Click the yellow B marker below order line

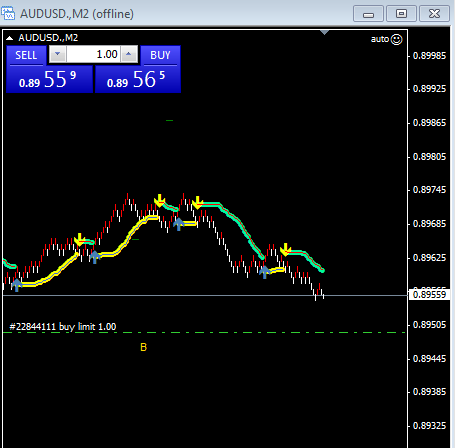pos(143,347)
